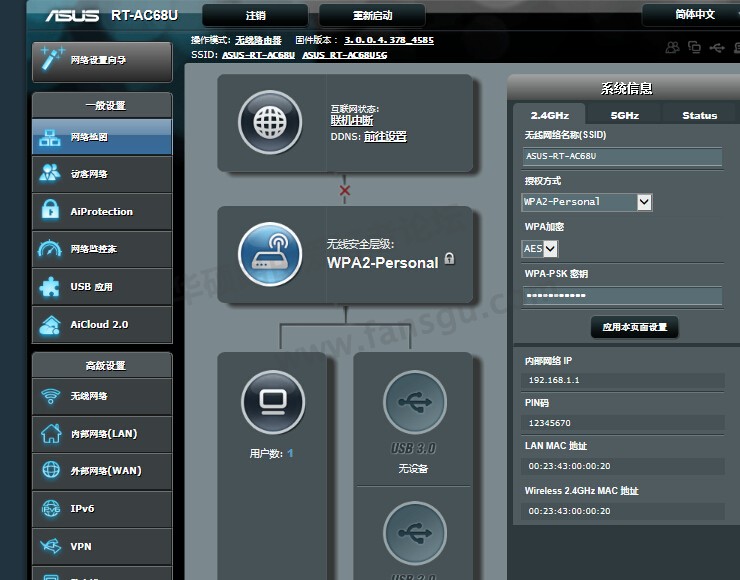
Task: Click SSID link ASUS_RT-AC68U5G
Action: coord(345,55)
